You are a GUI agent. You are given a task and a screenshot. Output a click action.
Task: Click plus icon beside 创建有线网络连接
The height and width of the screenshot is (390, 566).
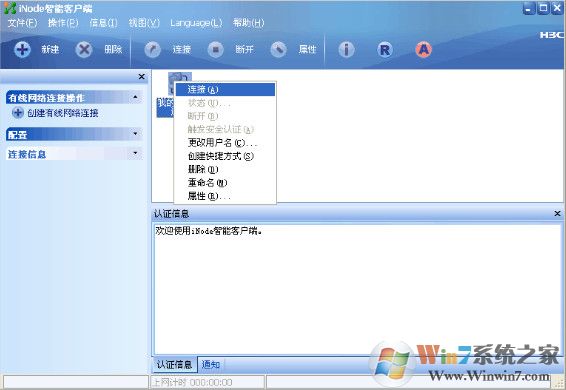[x=18, y=113]
